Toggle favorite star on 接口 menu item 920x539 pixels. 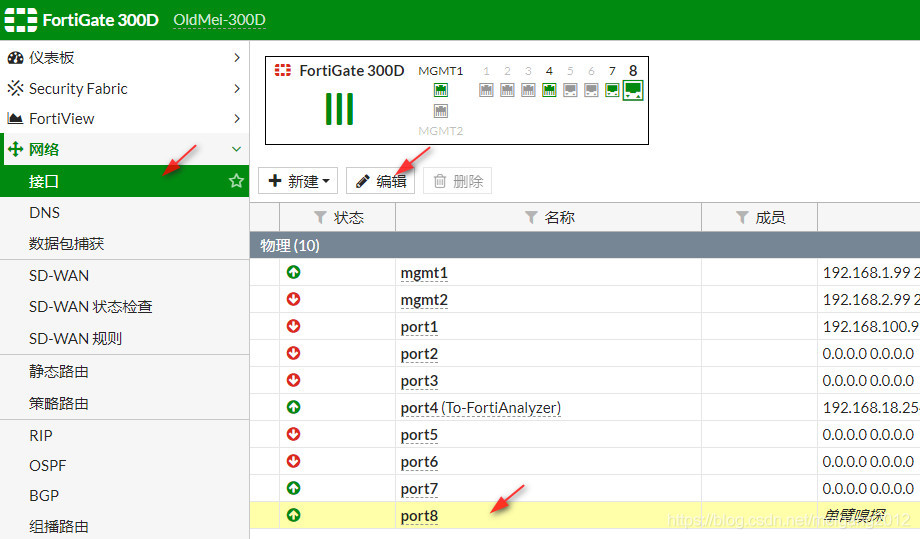tap(236, 181)
